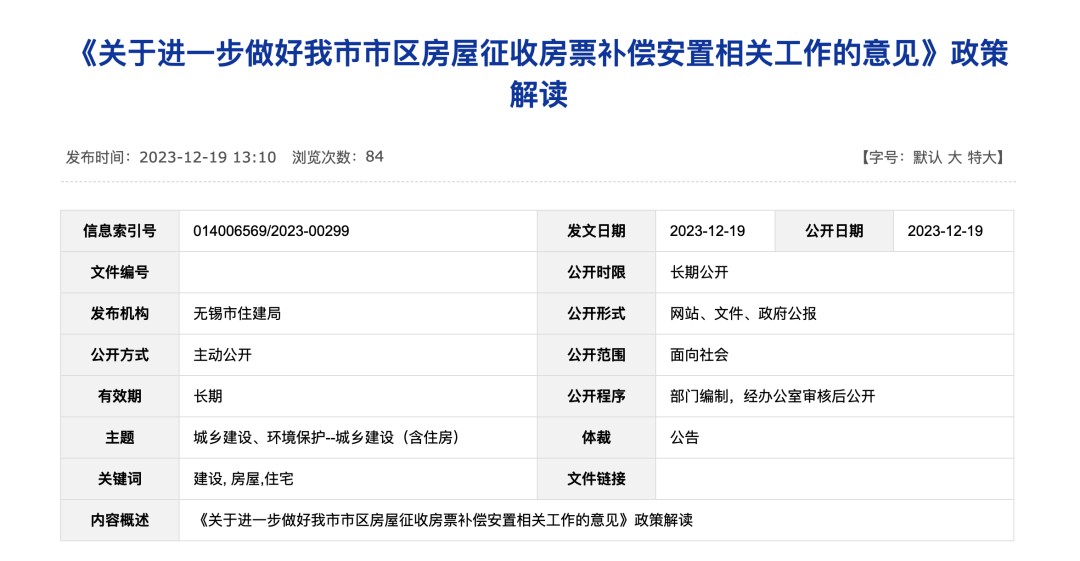Click the 文件编号 label cell
This screenshot has width=1080, height=561.
click(120, 272)
